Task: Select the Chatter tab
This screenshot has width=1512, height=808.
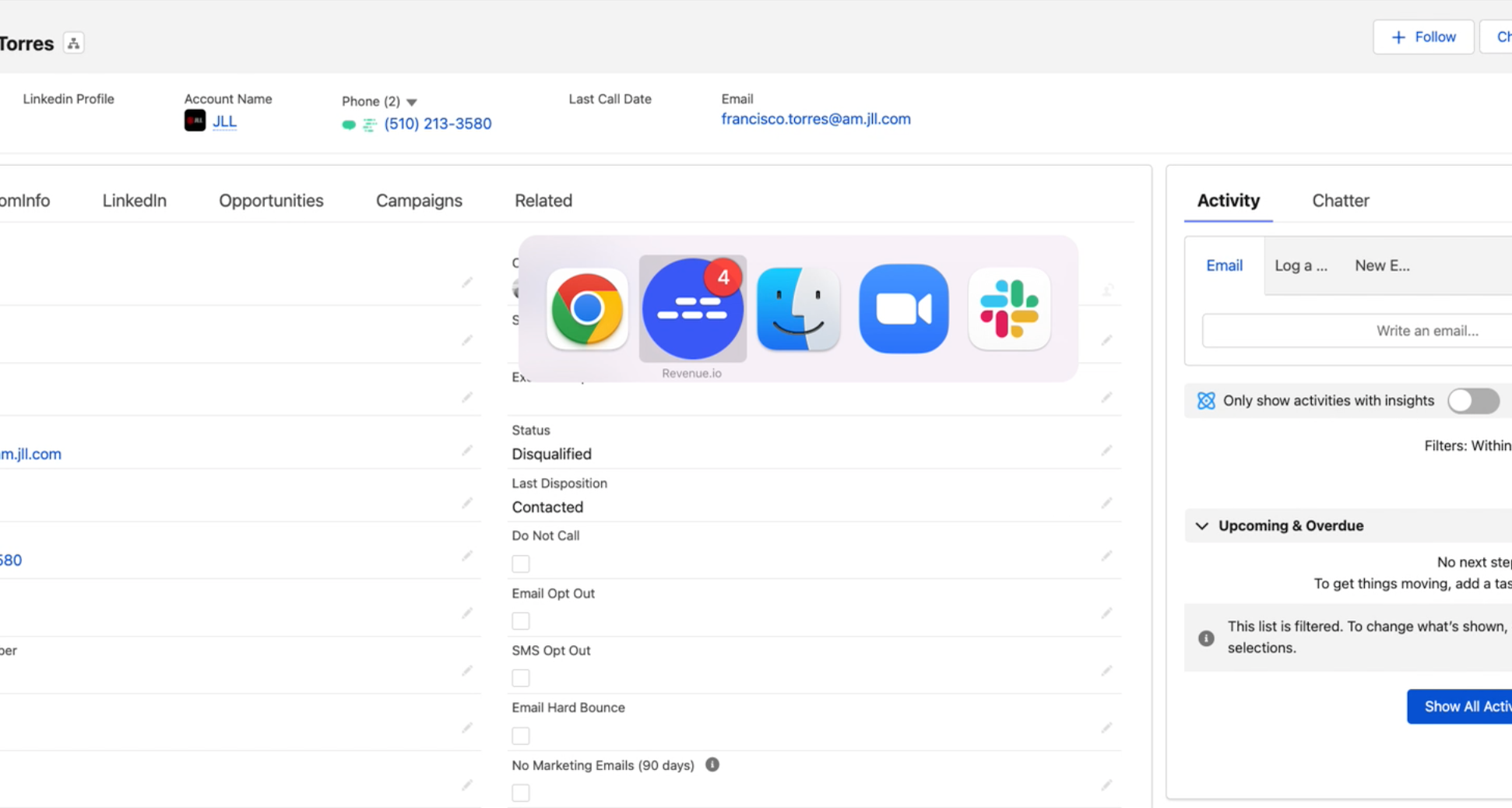Action: coord(1340,200)
